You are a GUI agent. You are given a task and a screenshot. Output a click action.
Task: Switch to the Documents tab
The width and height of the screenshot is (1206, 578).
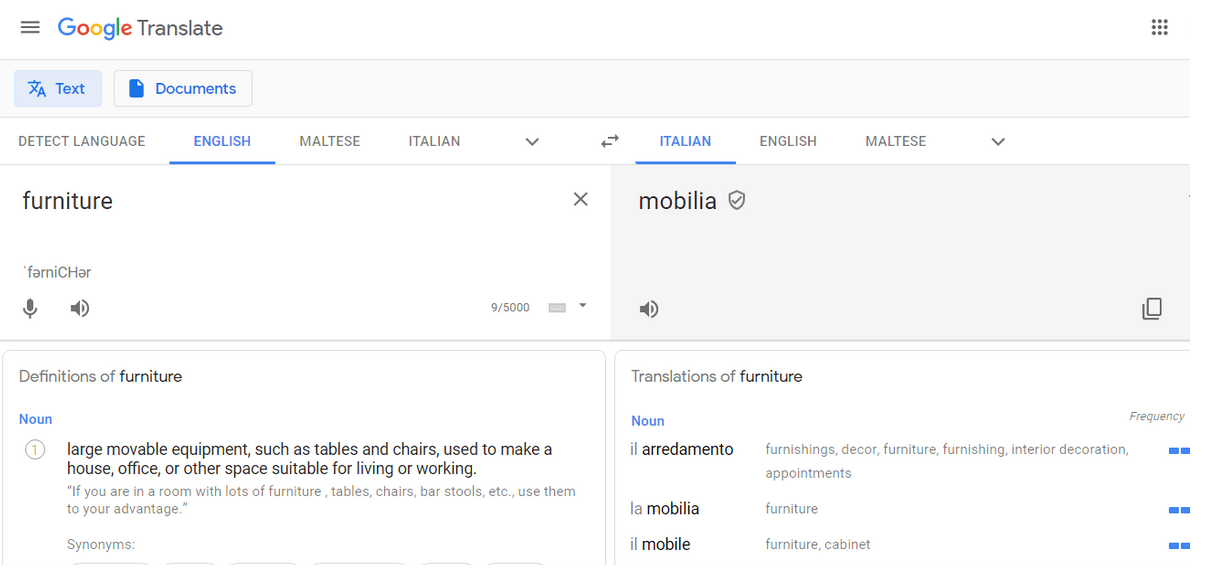pos(182,88)
